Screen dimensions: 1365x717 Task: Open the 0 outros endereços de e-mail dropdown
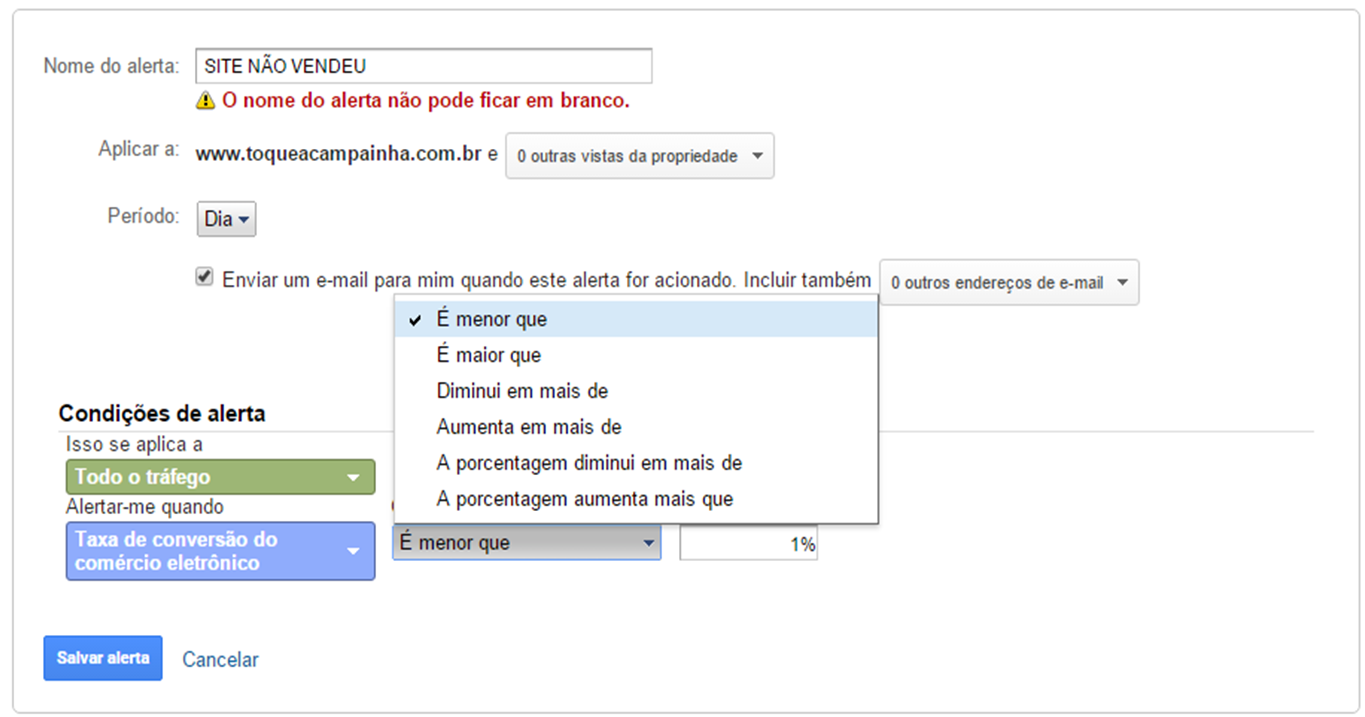pos(1009,282)
